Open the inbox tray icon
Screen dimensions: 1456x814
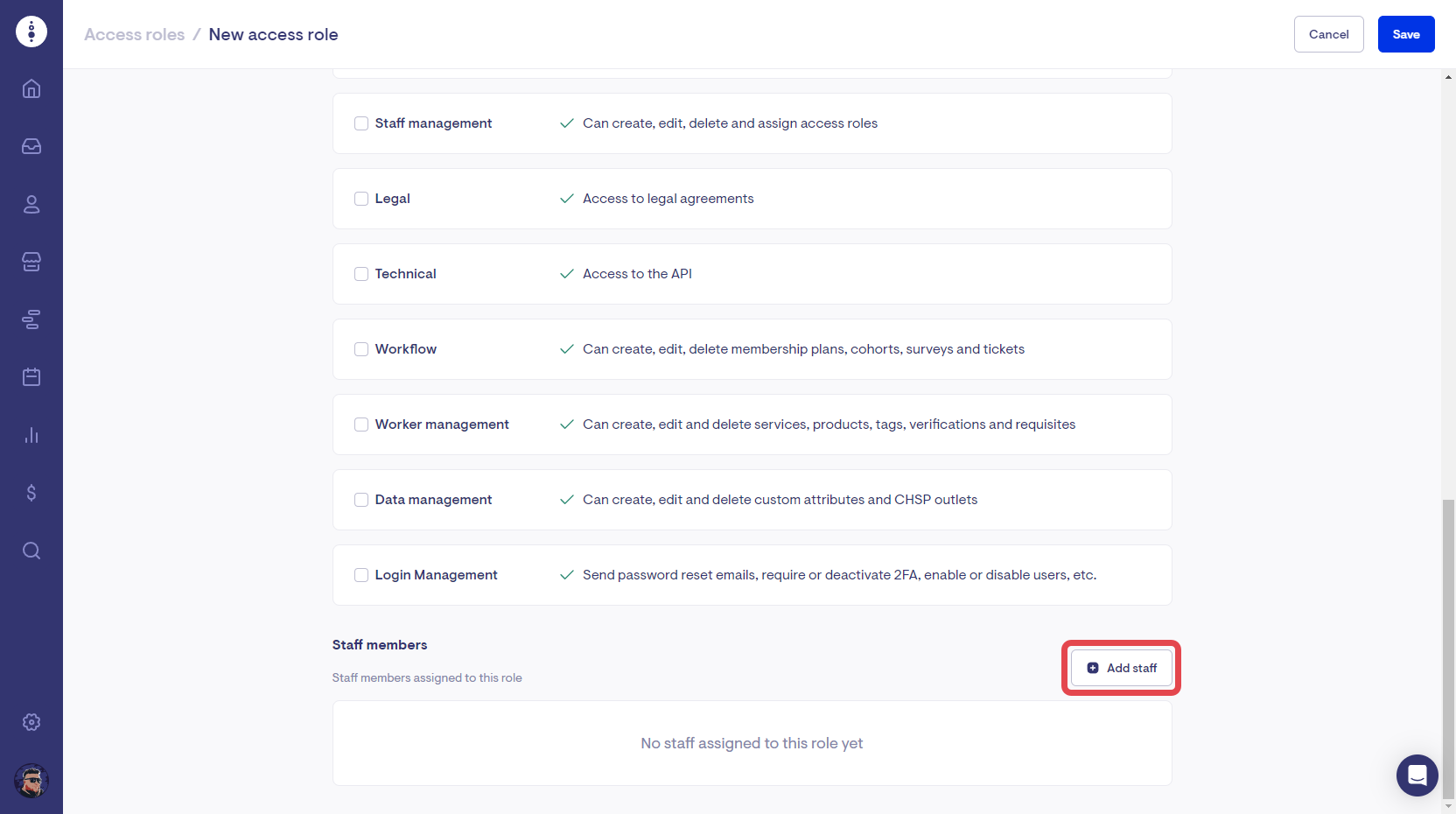pos(31,146)
